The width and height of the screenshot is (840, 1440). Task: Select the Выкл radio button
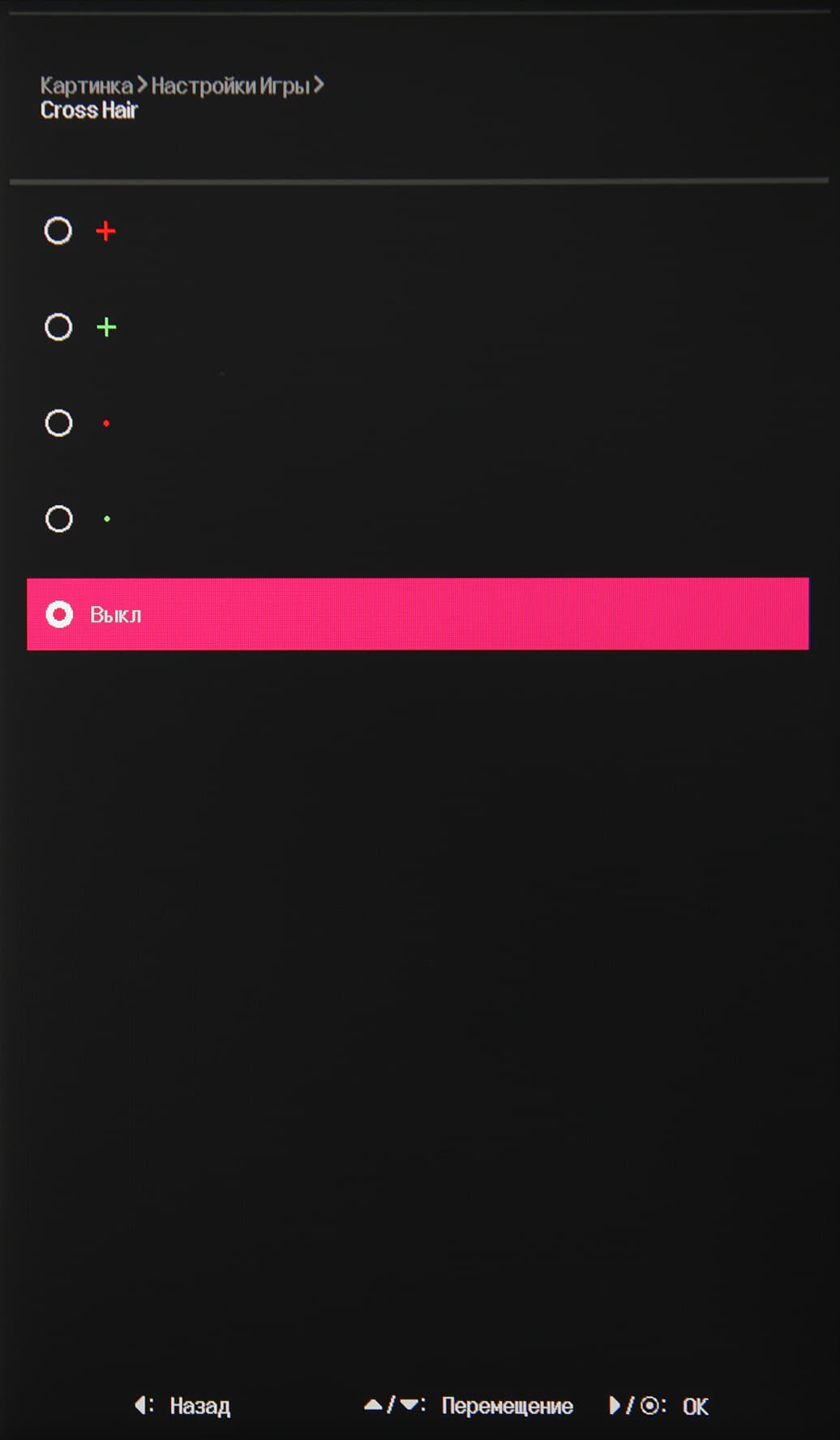[x=59, y=615]
